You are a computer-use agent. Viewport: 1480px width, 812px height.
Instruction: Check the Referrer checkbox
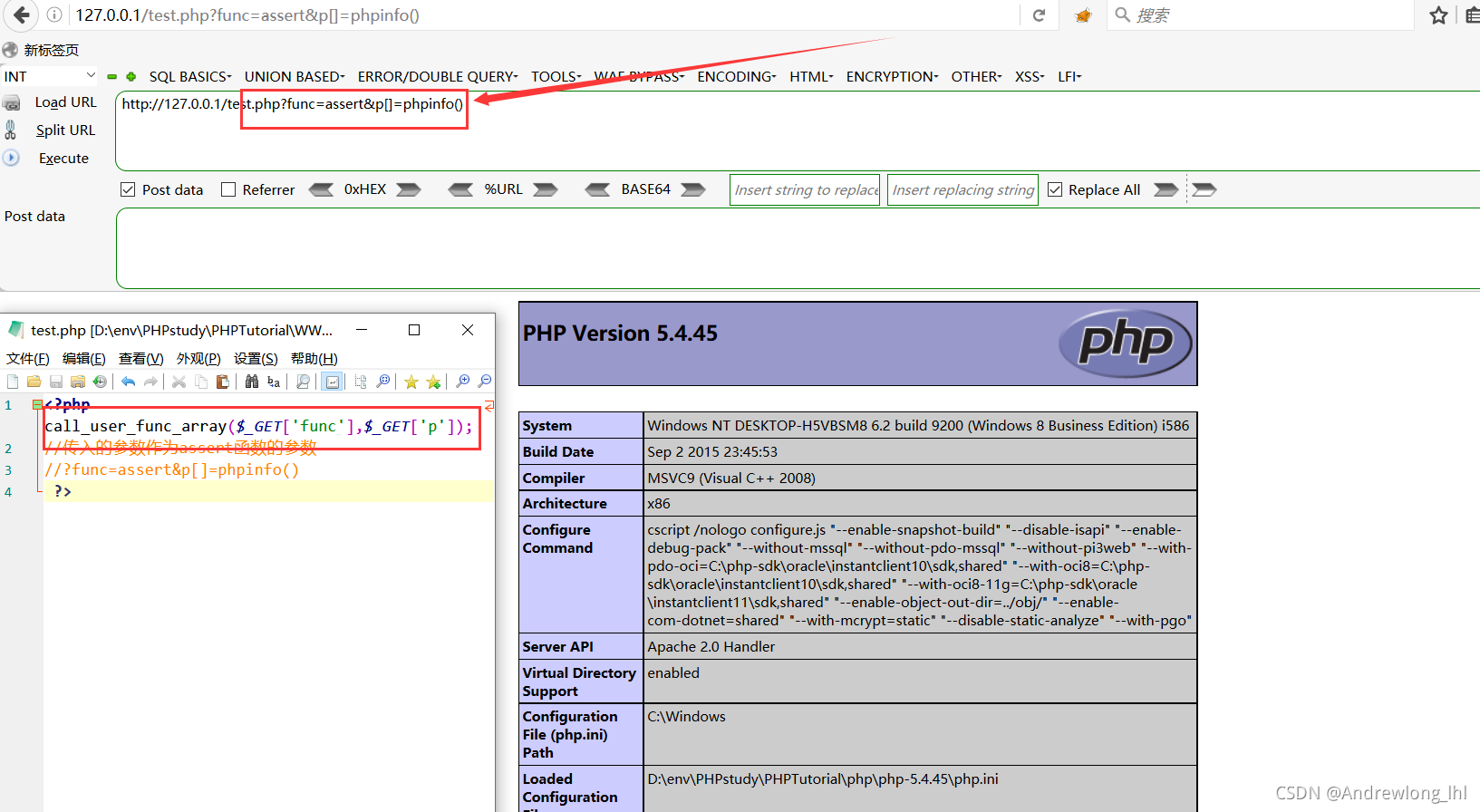(228, 189)
